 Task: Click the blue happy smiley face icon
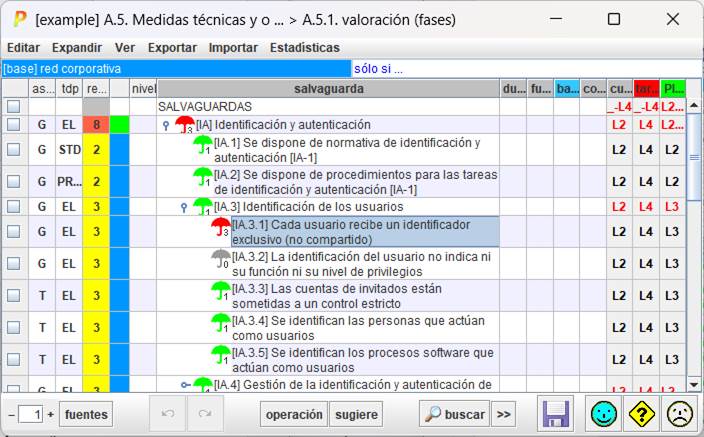[x=603, y=414]
